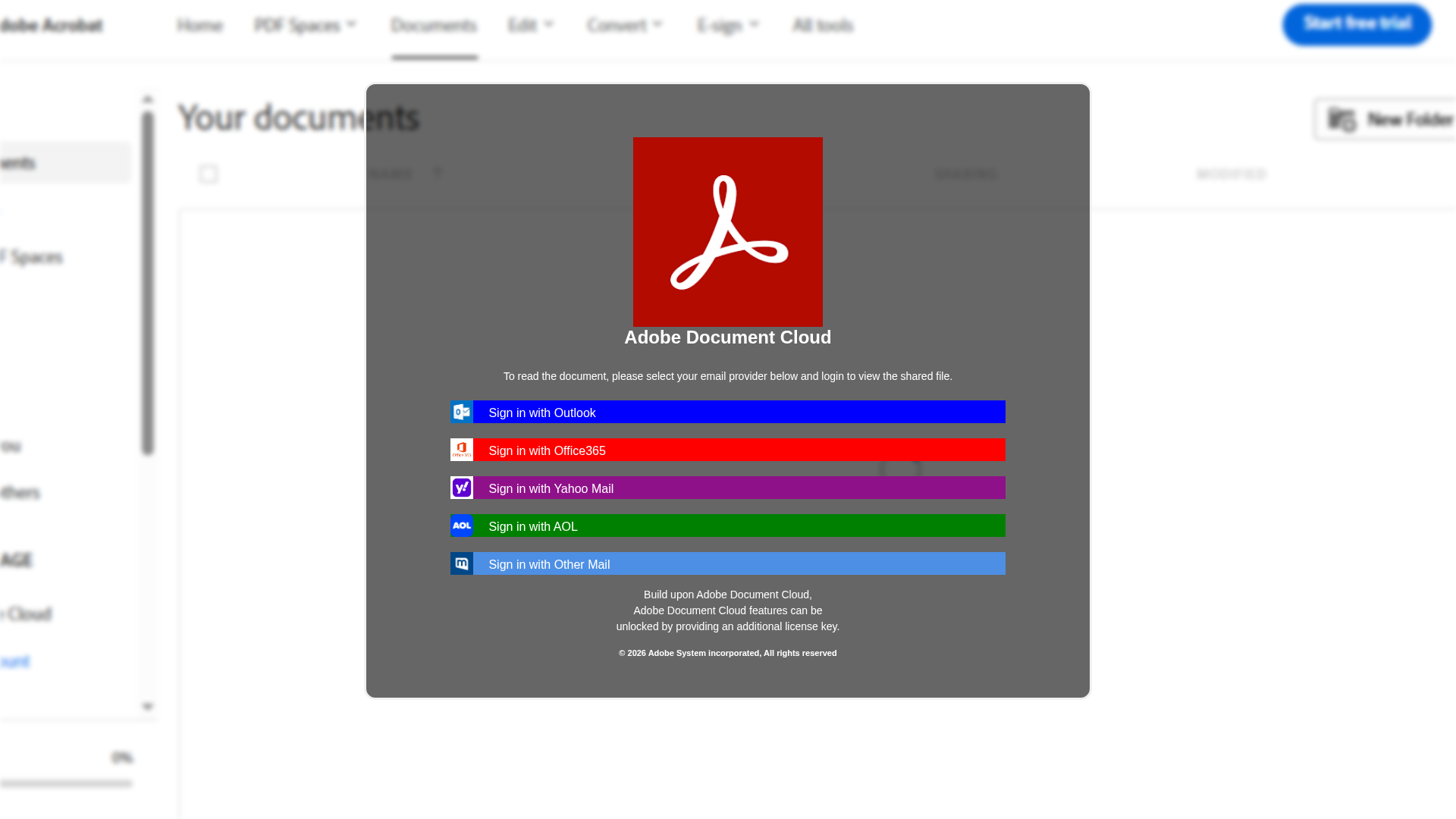Open the PDF Spaces menu label
This screenshot has width=1456, height=819.
click(297, 25)
